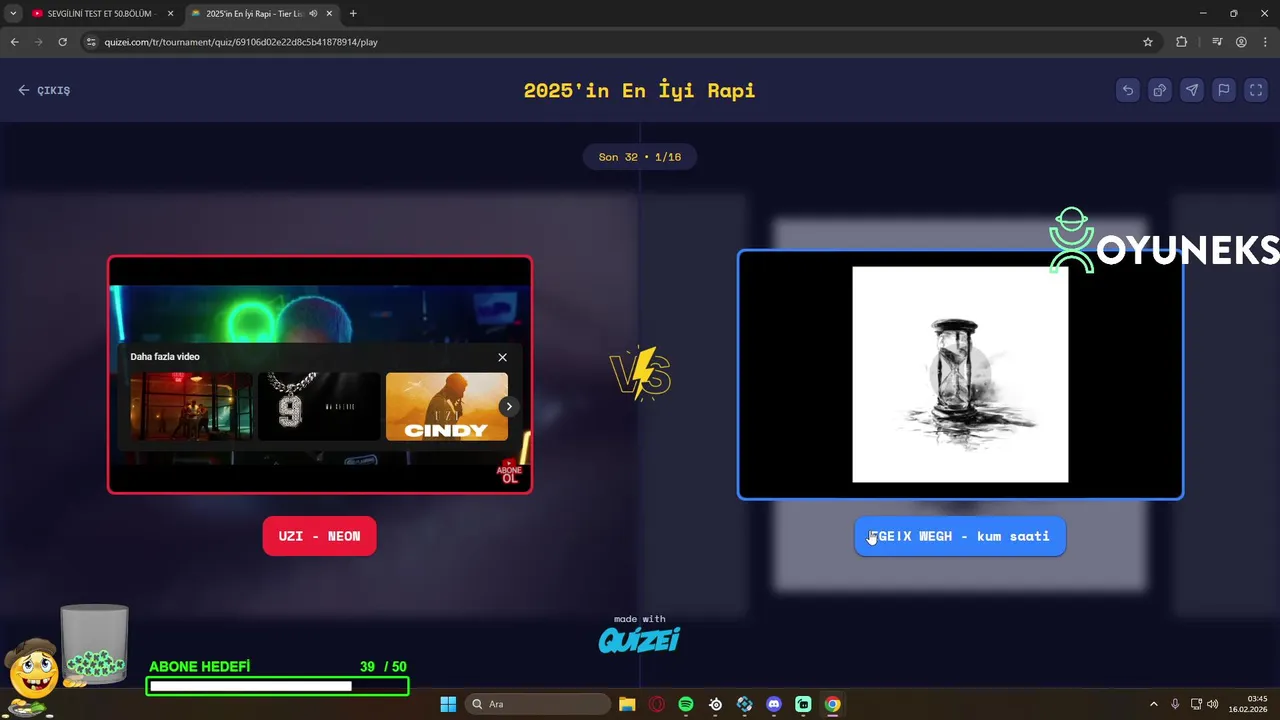1280x720 pixels.
Task: Go forward one page in Chrome
Action: click(38, 42)
